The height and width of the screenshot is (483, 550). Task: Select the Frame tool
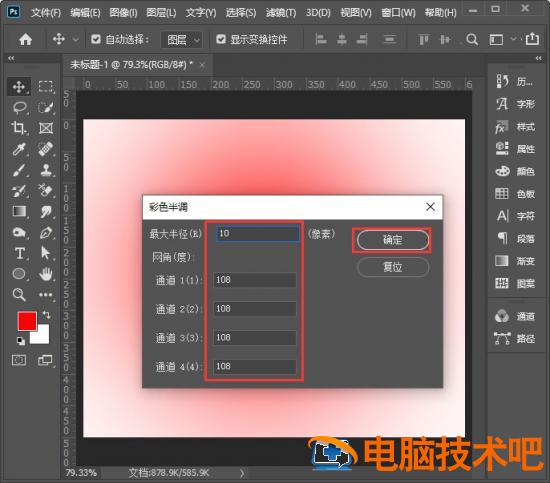pyautogui.click(x=46, y=128)
